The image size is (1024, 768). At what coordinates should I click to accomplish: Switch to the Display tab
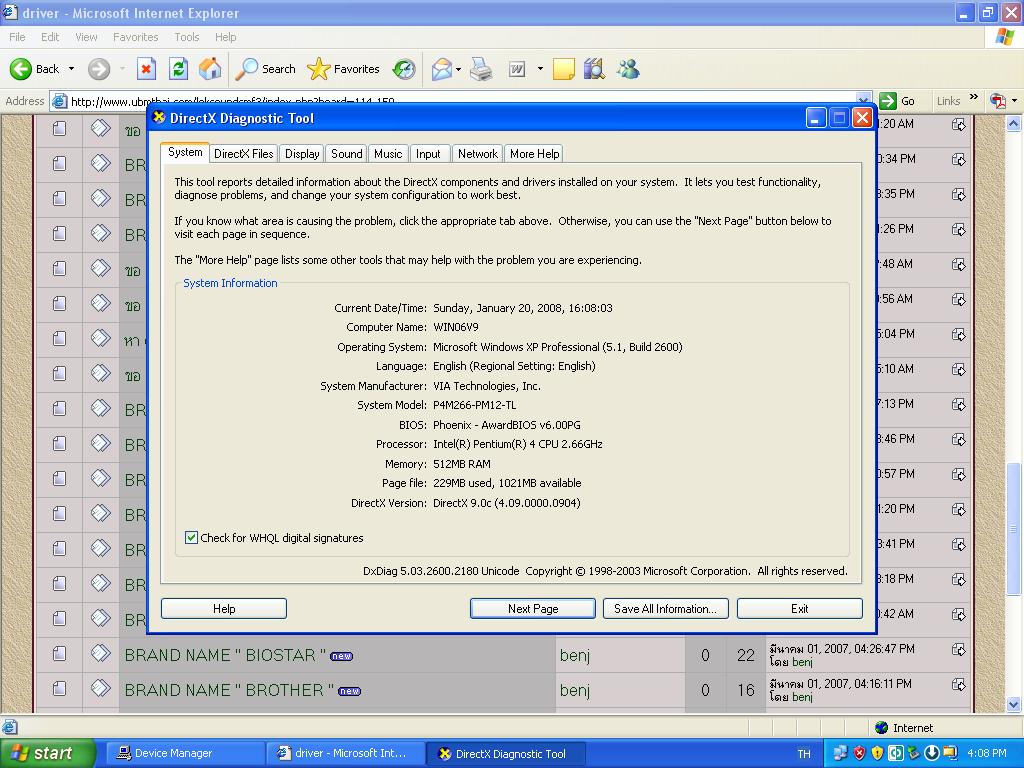(x=302, y=154)
